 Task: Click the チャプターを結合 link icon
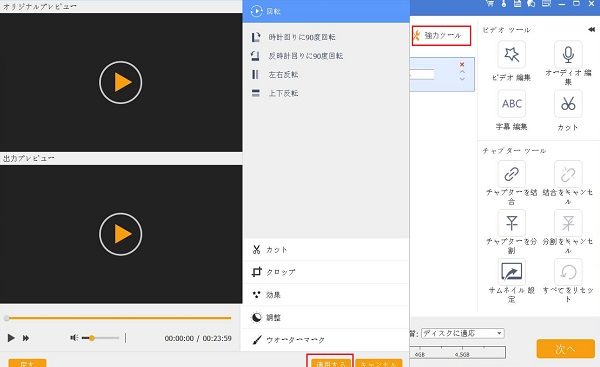511,174
